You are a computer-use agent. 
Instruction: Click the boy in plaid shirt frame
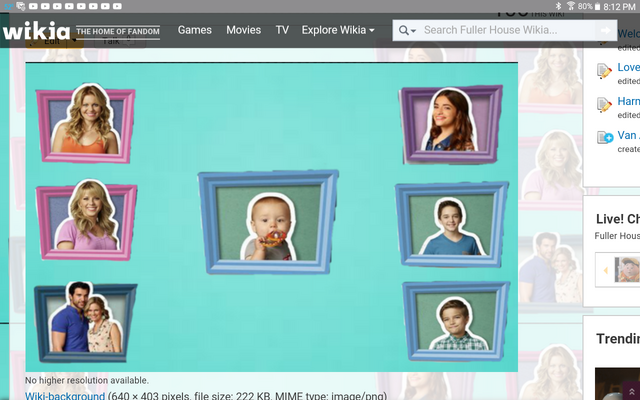click(456, 321)
